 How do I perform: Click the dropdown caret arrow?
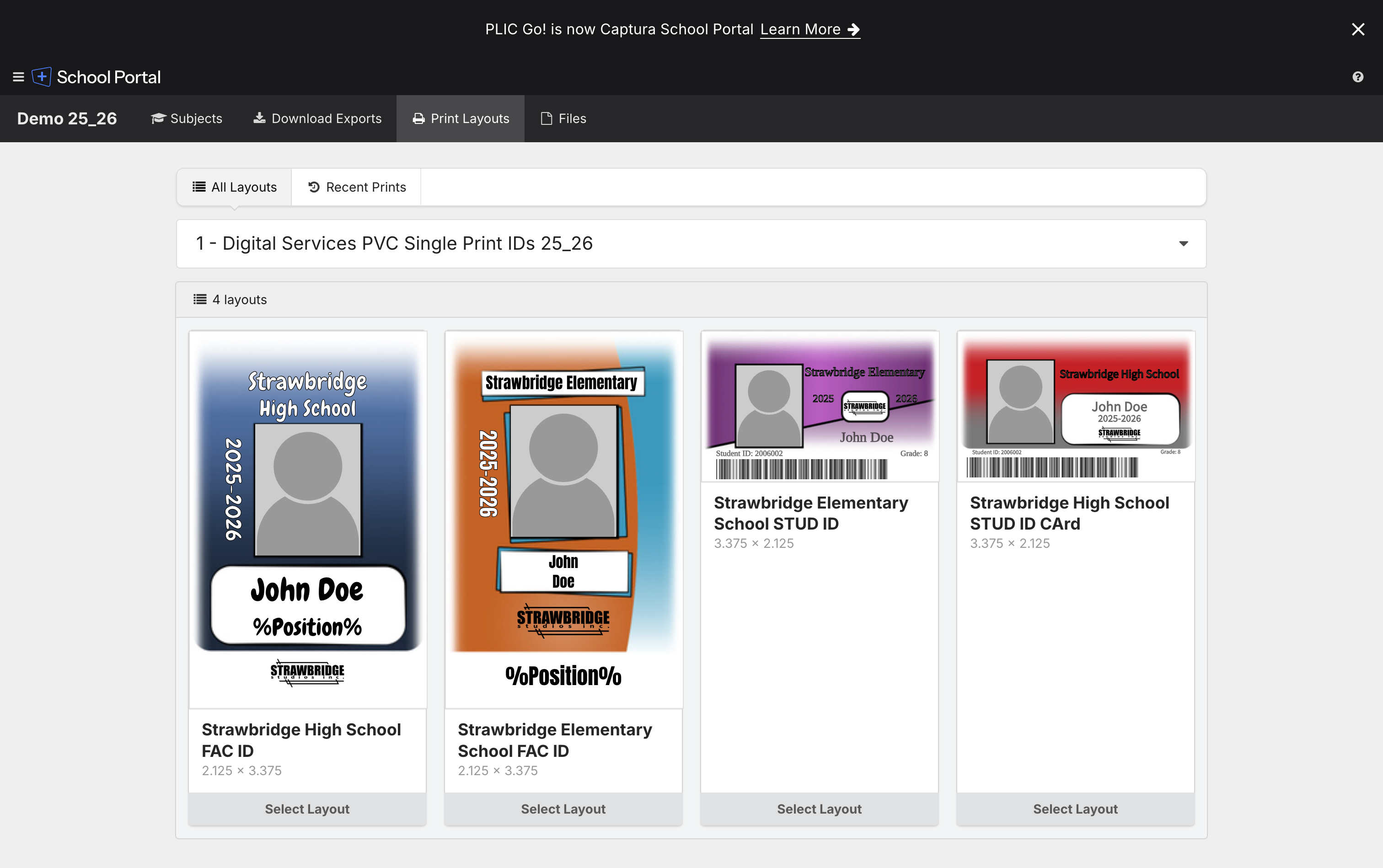1183,243
